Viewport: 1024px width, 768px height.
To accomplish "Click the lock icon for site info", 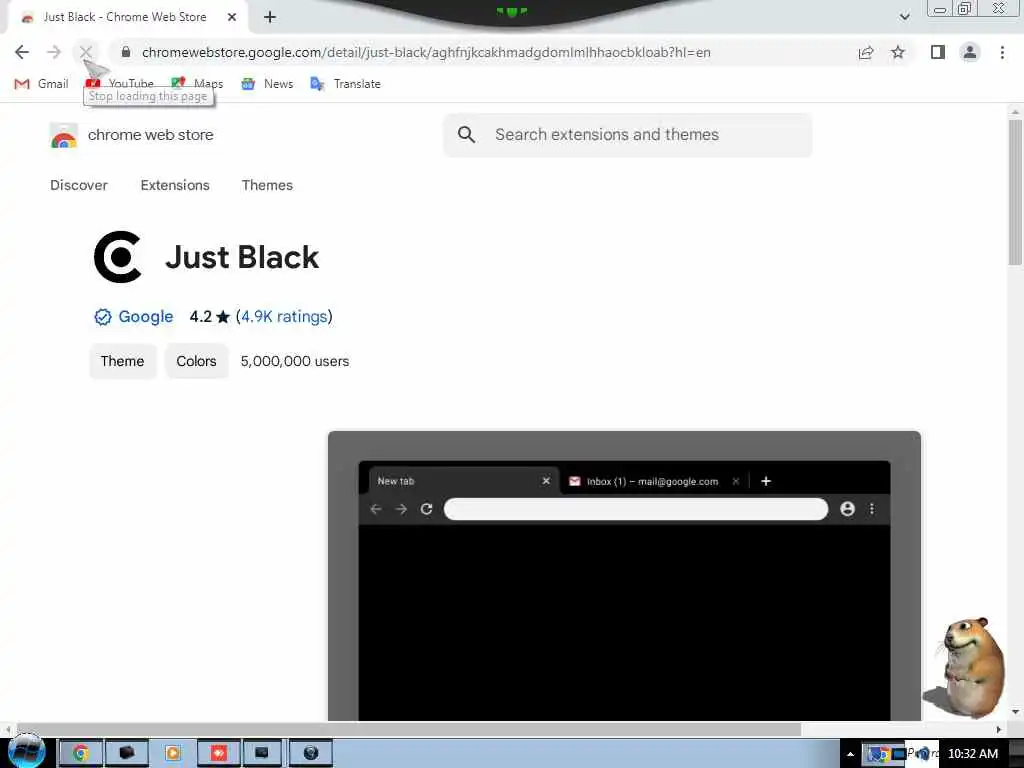I will (x=125, y=52).
